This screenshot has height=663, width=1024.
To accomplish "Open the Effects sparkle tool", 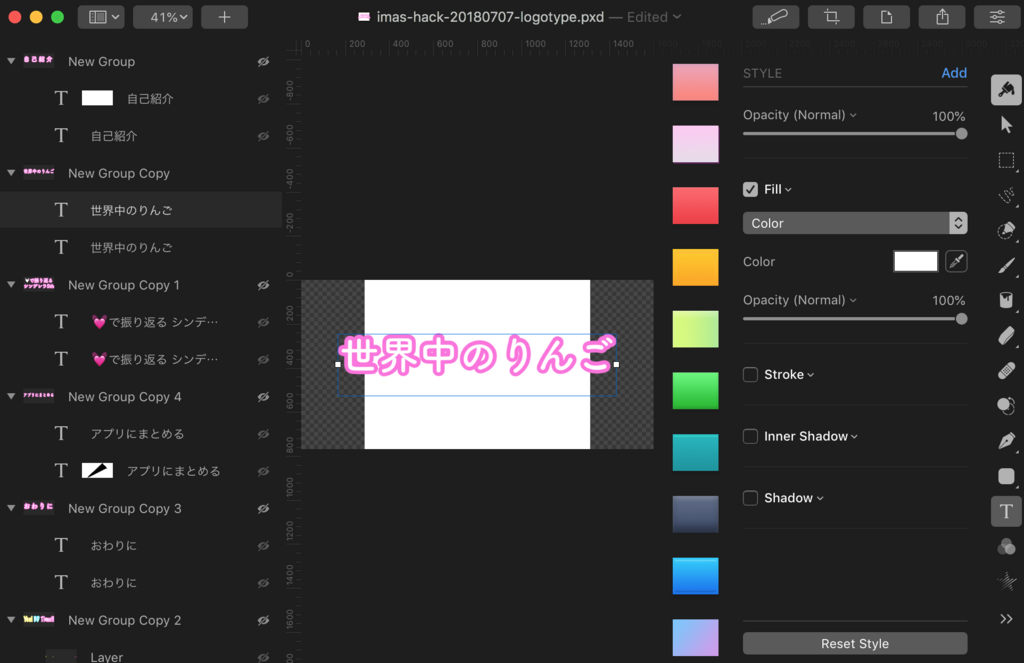I will coord(1006,581).
